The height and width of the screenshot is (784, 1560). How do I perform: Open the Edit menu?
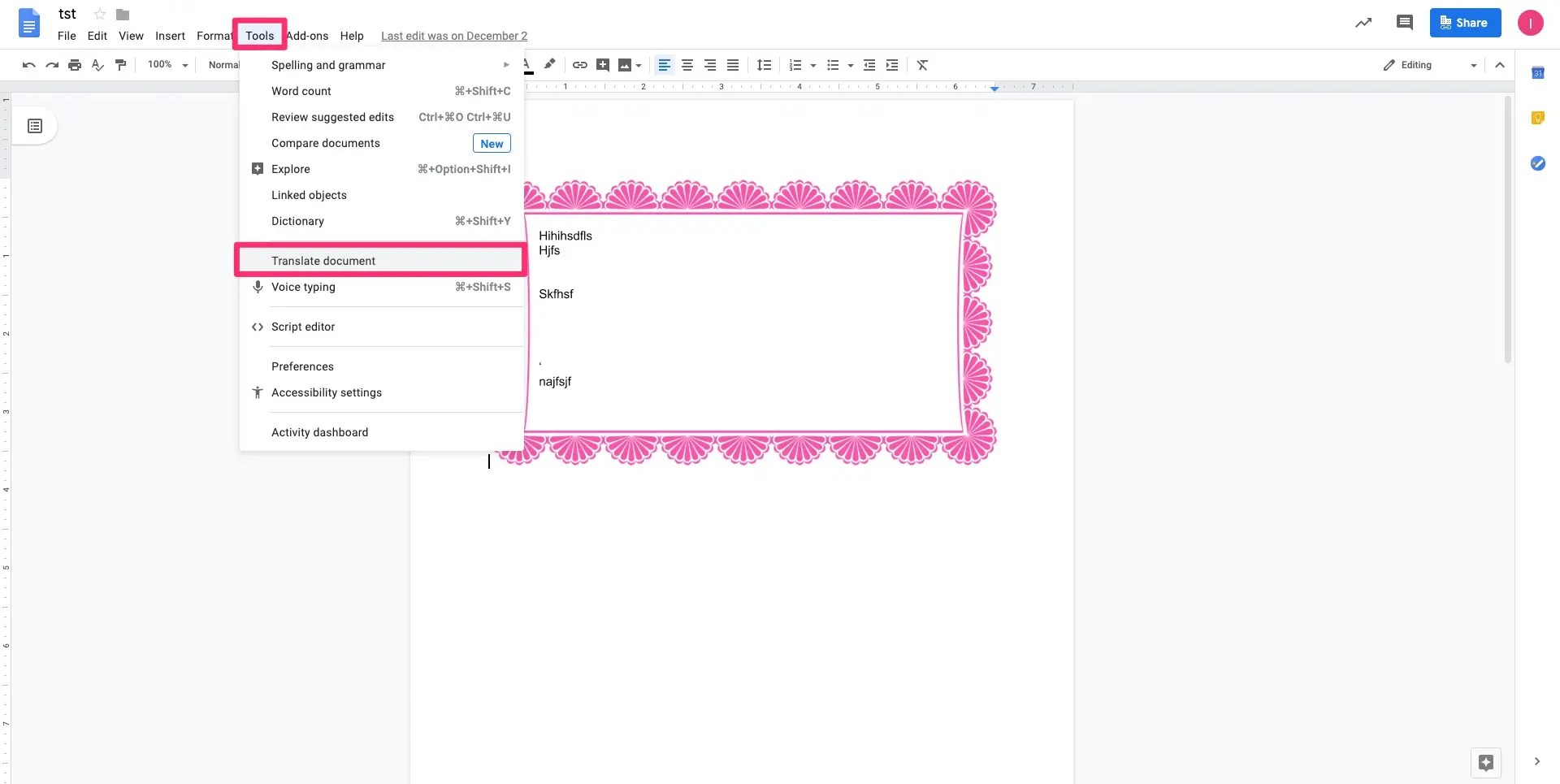tap(97, 36)
